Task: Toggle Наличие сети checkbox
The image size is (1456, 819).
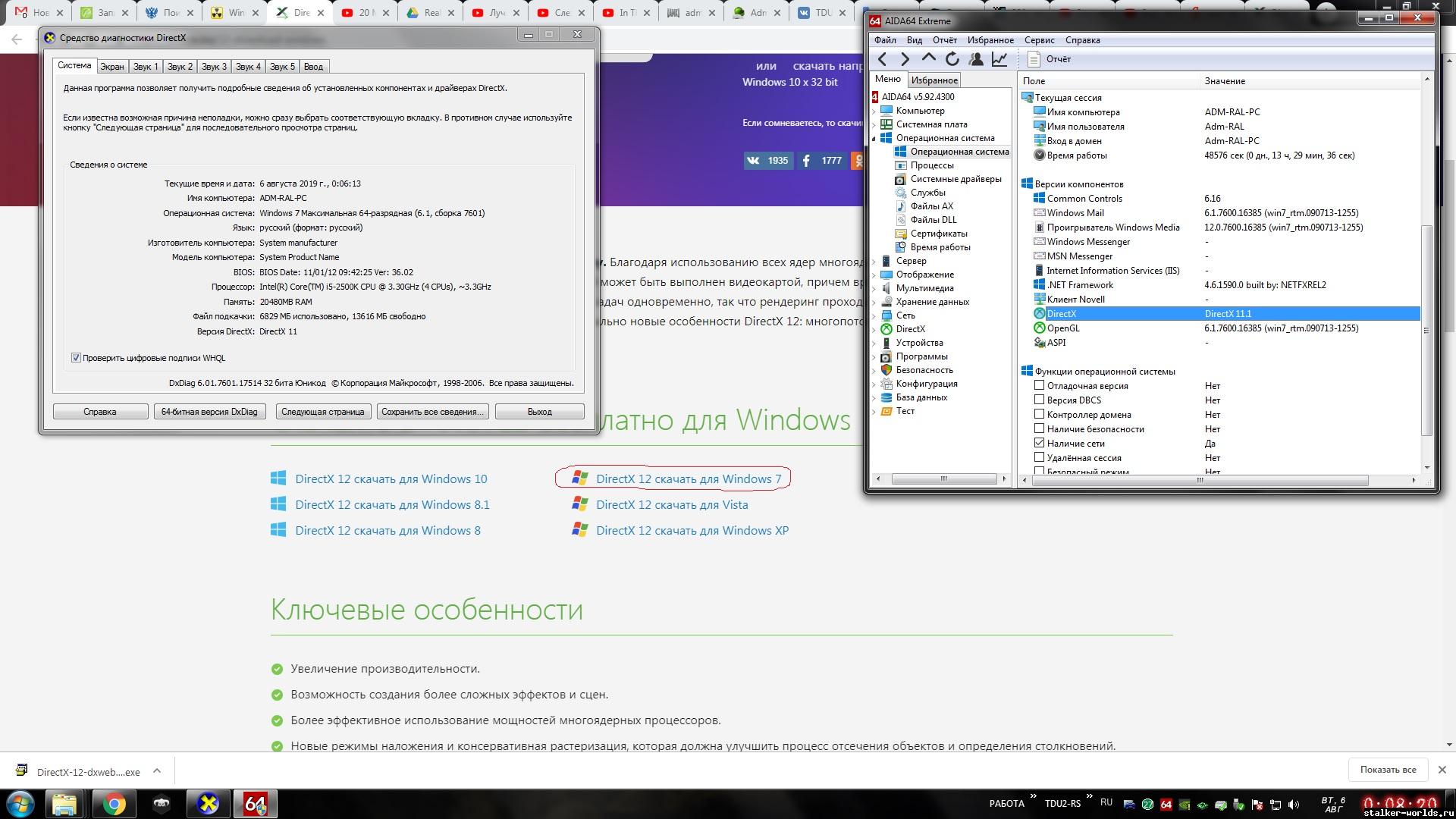Action: pos(1039,443)
